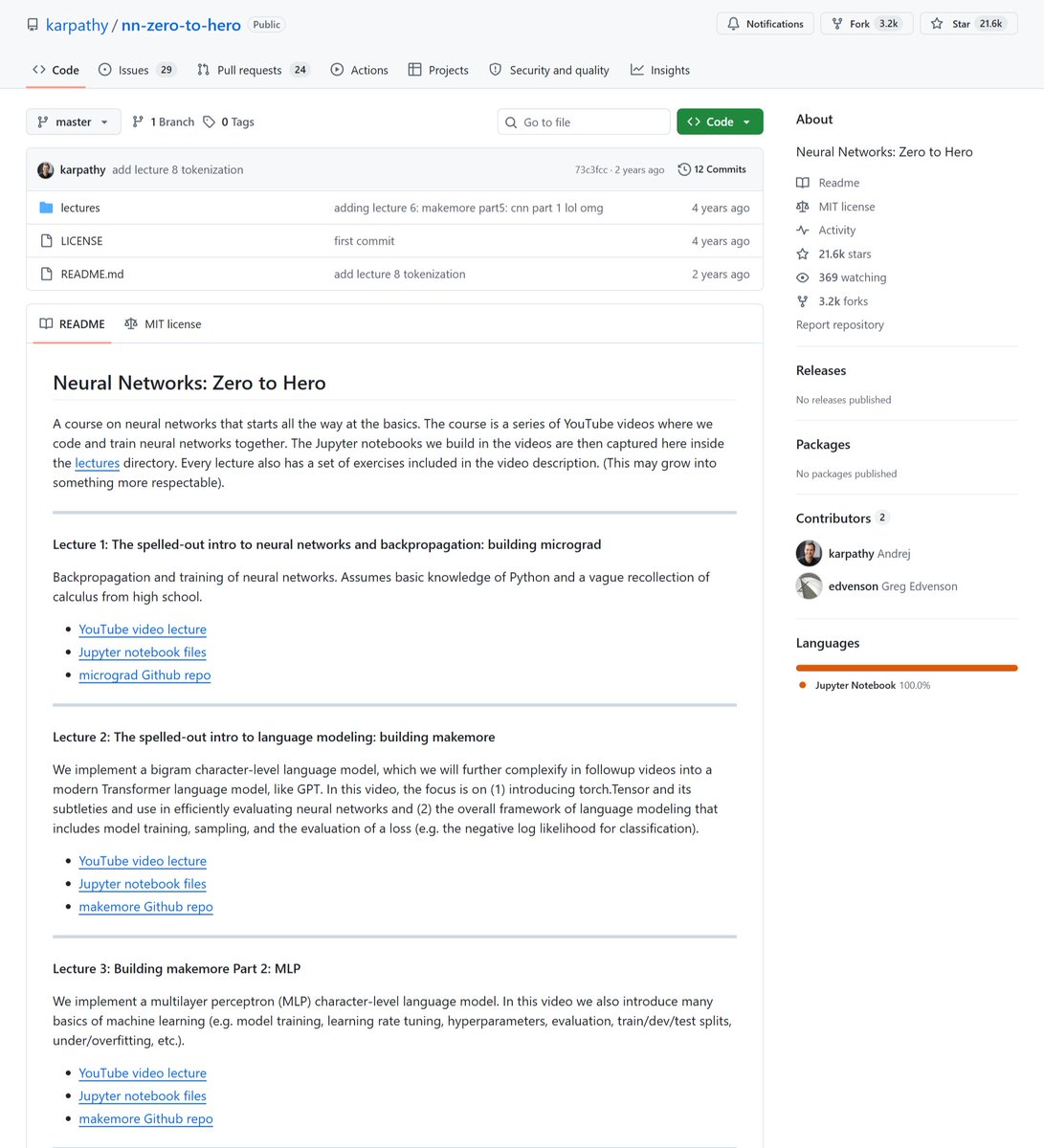Switch to MIT license tab in README panel
The height and width of the screenshot is (1148, 1044).
pos(163,324)
